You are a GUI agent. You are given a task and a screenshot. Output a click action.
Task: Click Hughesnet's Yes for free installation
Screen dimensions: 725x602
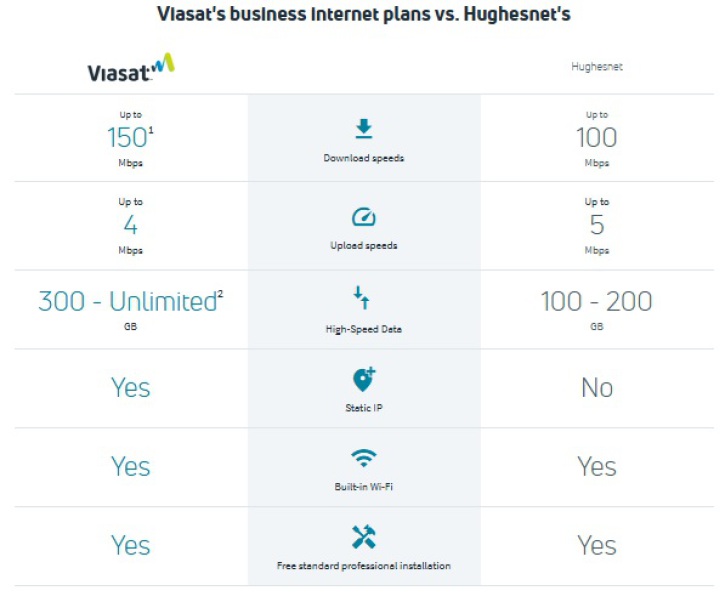coord(597,545)
